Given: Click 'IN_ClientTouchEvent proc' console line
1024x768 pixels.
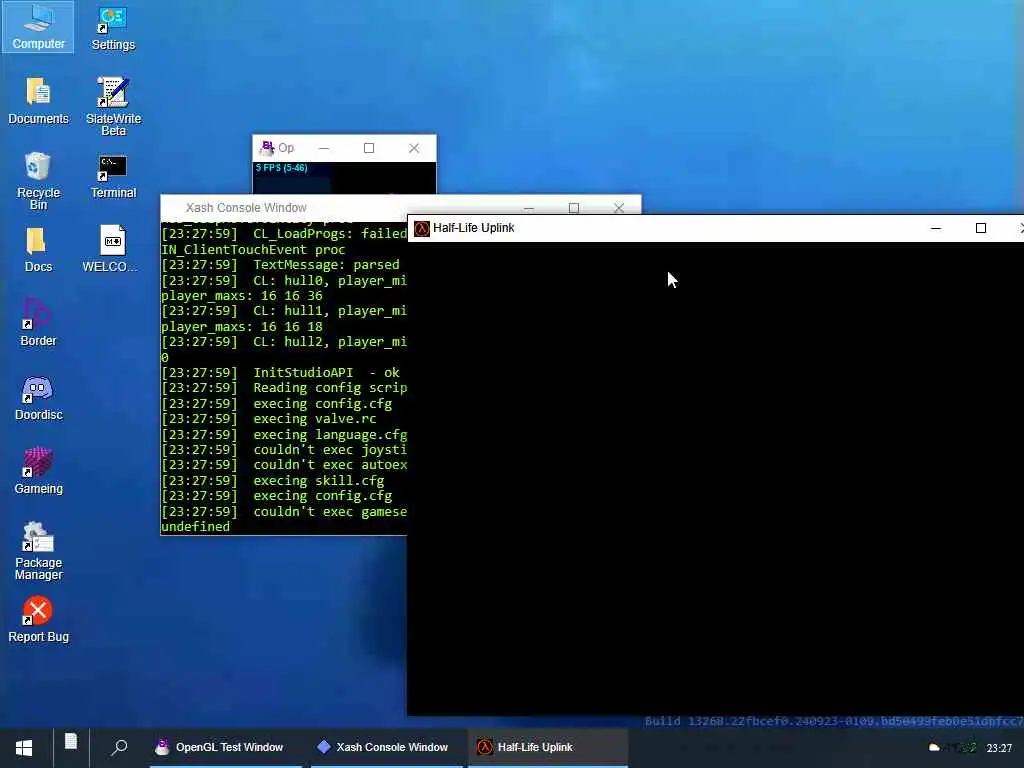Looking at the screenshot, I should [x=253, y=249].
